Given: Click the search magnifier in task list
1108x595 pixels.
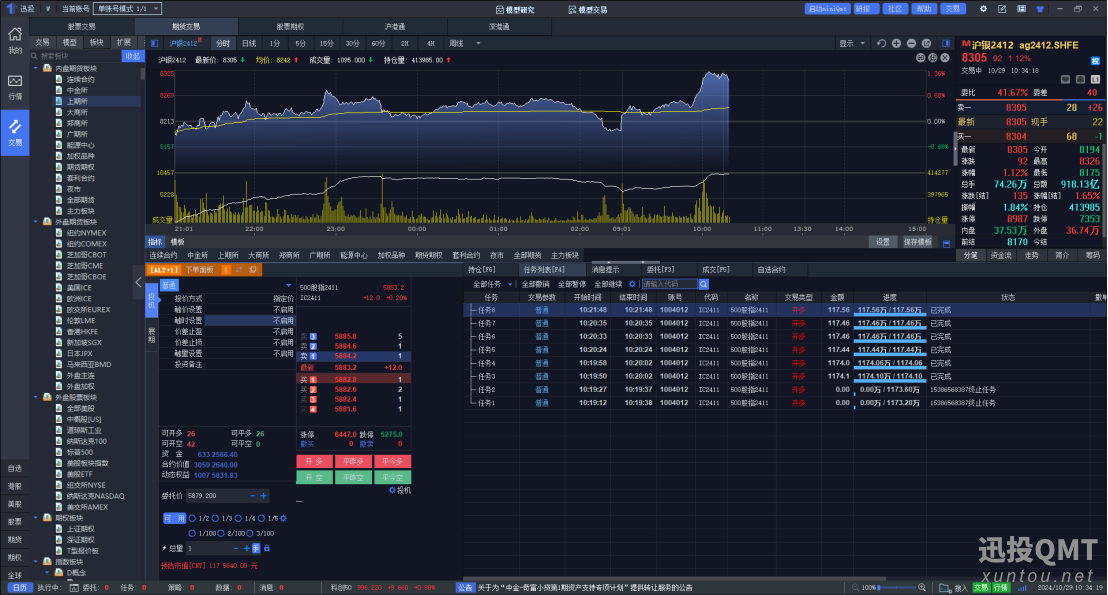Looking at the screenshot, I should 704,284.
